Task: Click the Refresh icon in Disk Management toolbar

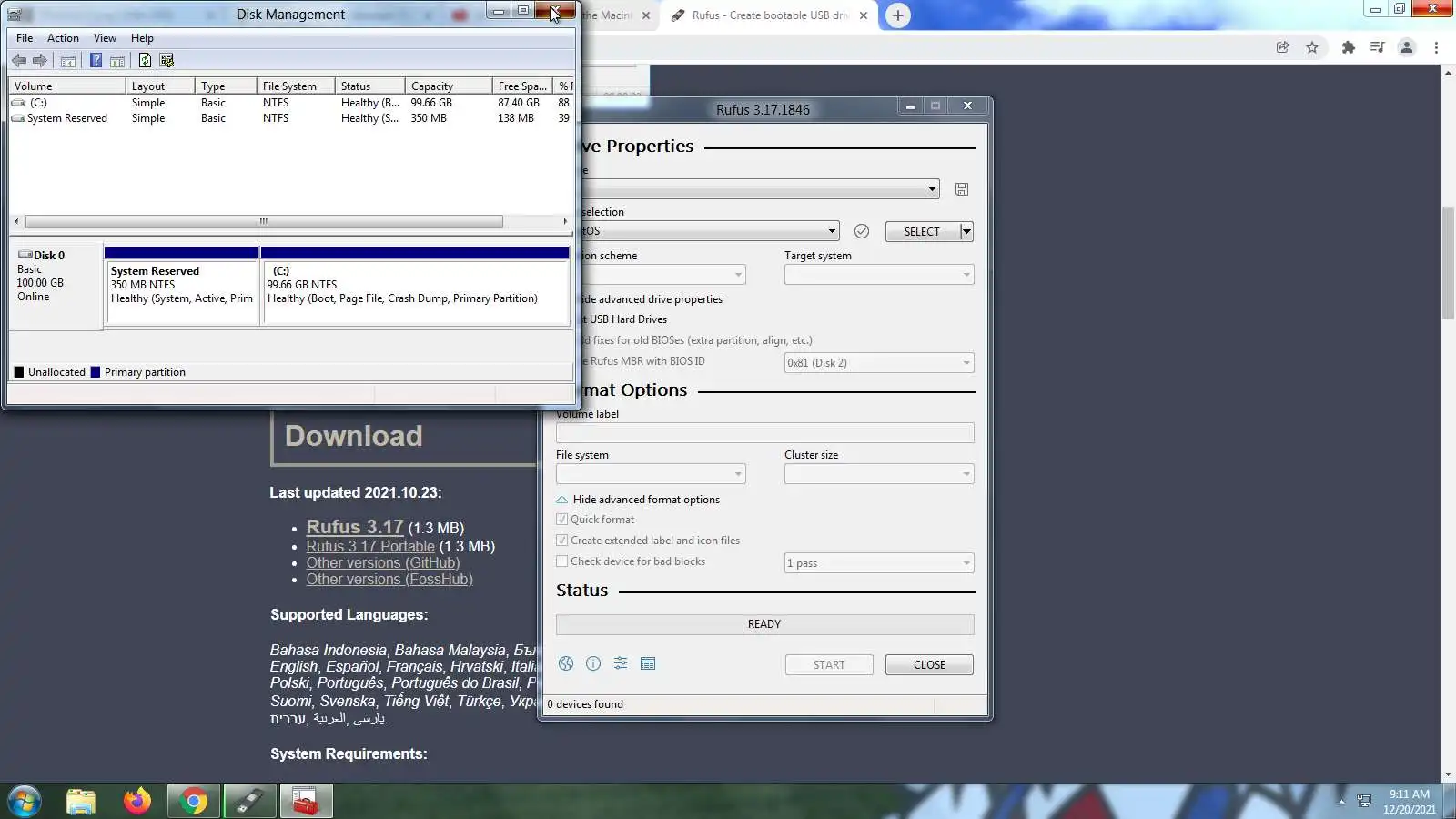Action: 145,61
